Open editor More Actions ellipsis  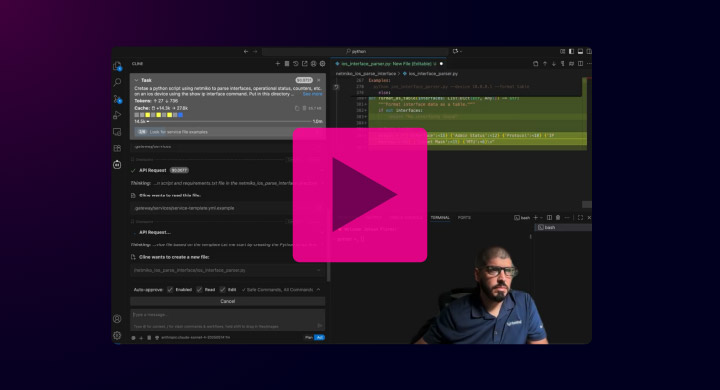click(x=589, y=64)
